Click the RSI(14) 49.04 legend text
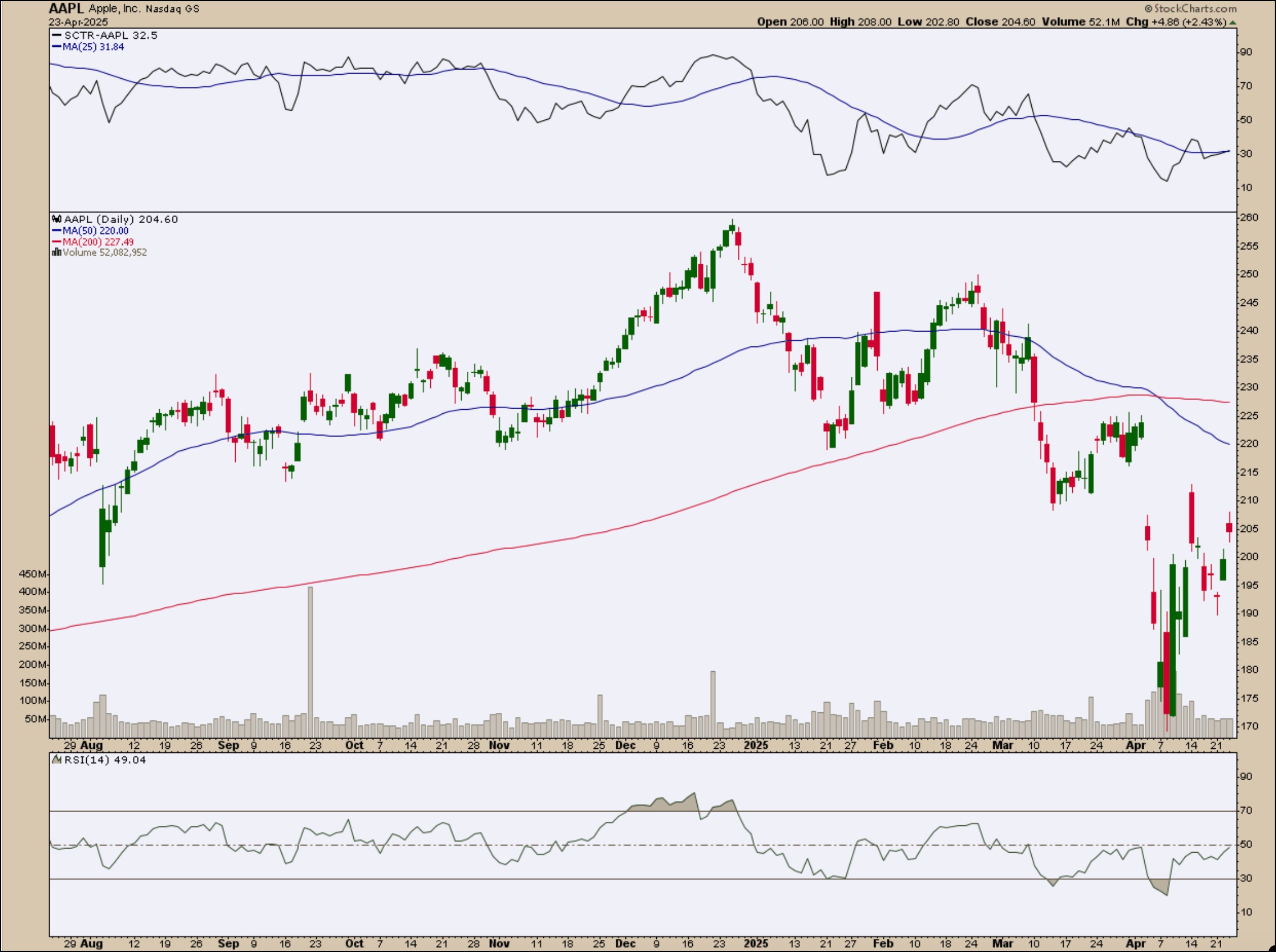Viewport: 1276px width, 952px height. 105,760
